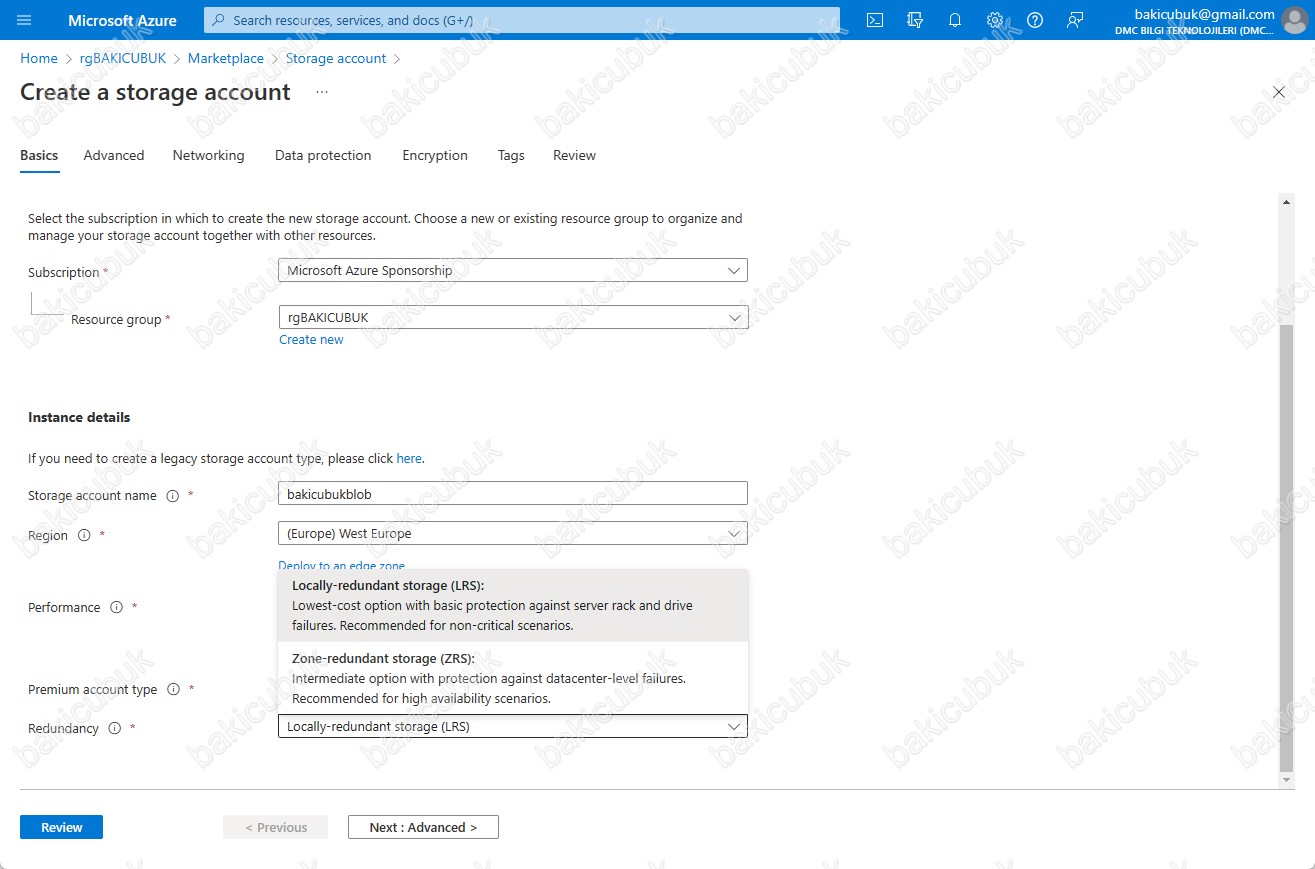Expand the Subscription dropdown

click(513, 270)
